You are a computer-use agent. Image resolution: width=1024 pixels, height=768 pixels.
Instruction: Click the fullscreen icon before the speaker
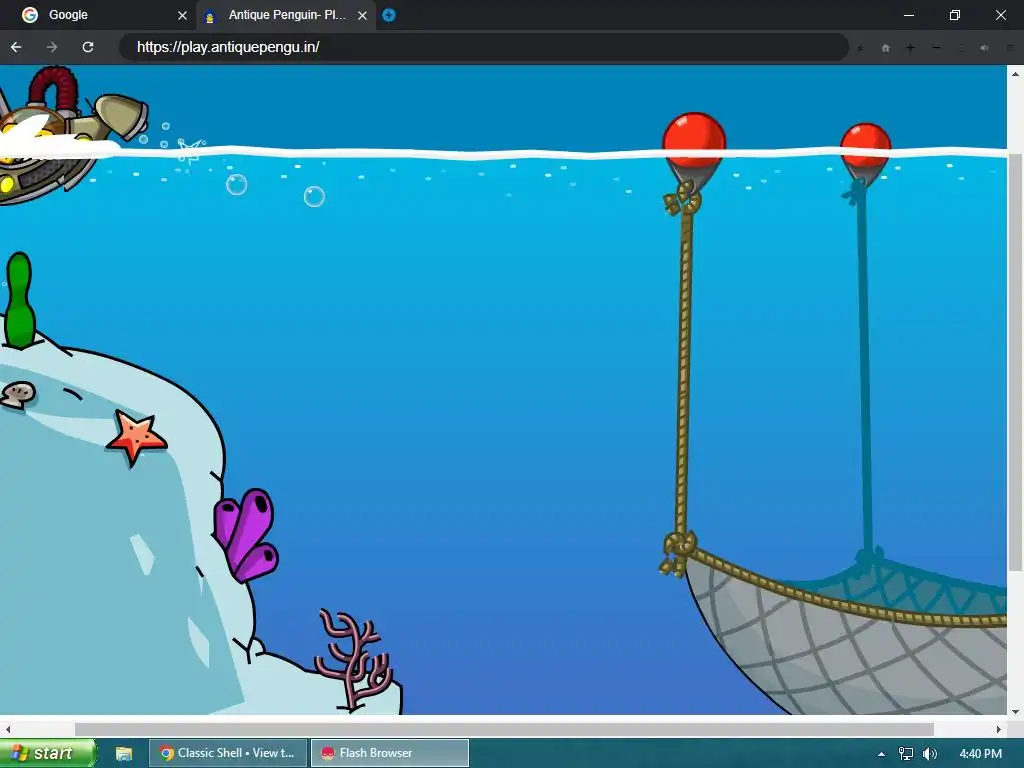[960, 48]
